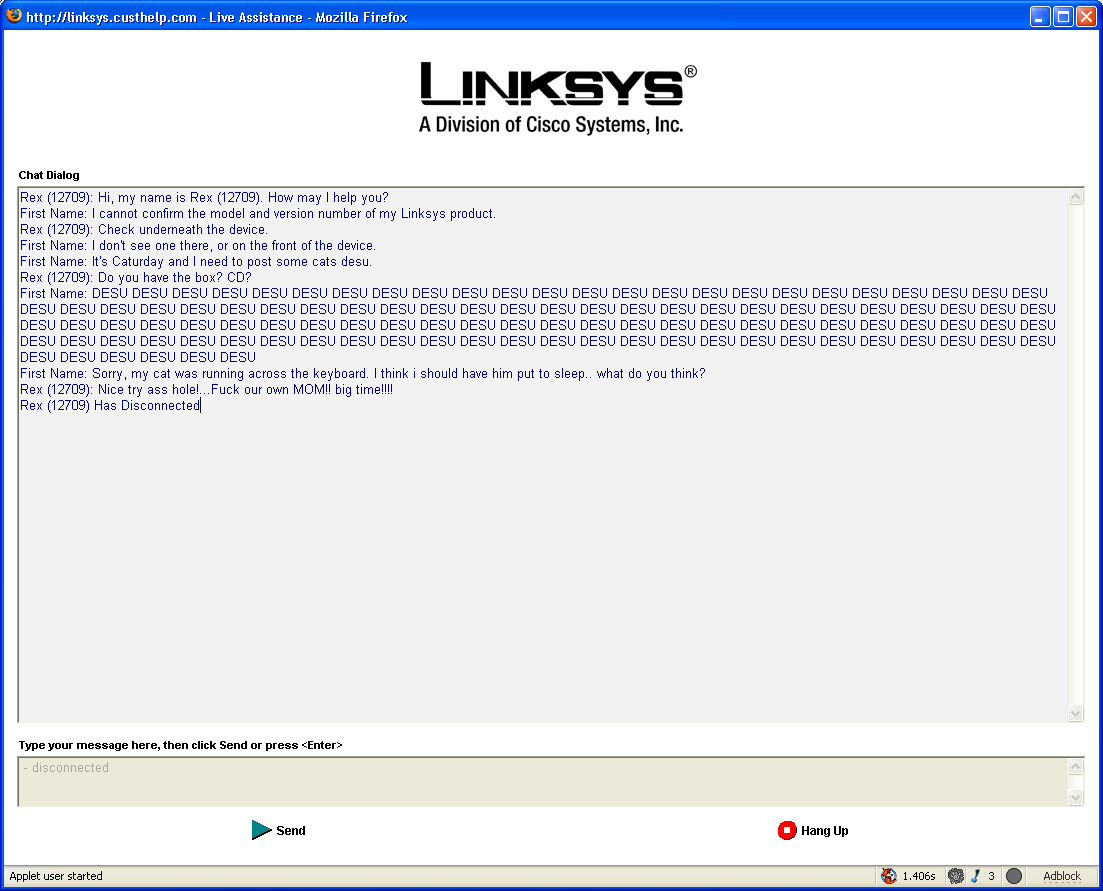Click the down arrow of message box scrollbar

[x=1076, y=797]
